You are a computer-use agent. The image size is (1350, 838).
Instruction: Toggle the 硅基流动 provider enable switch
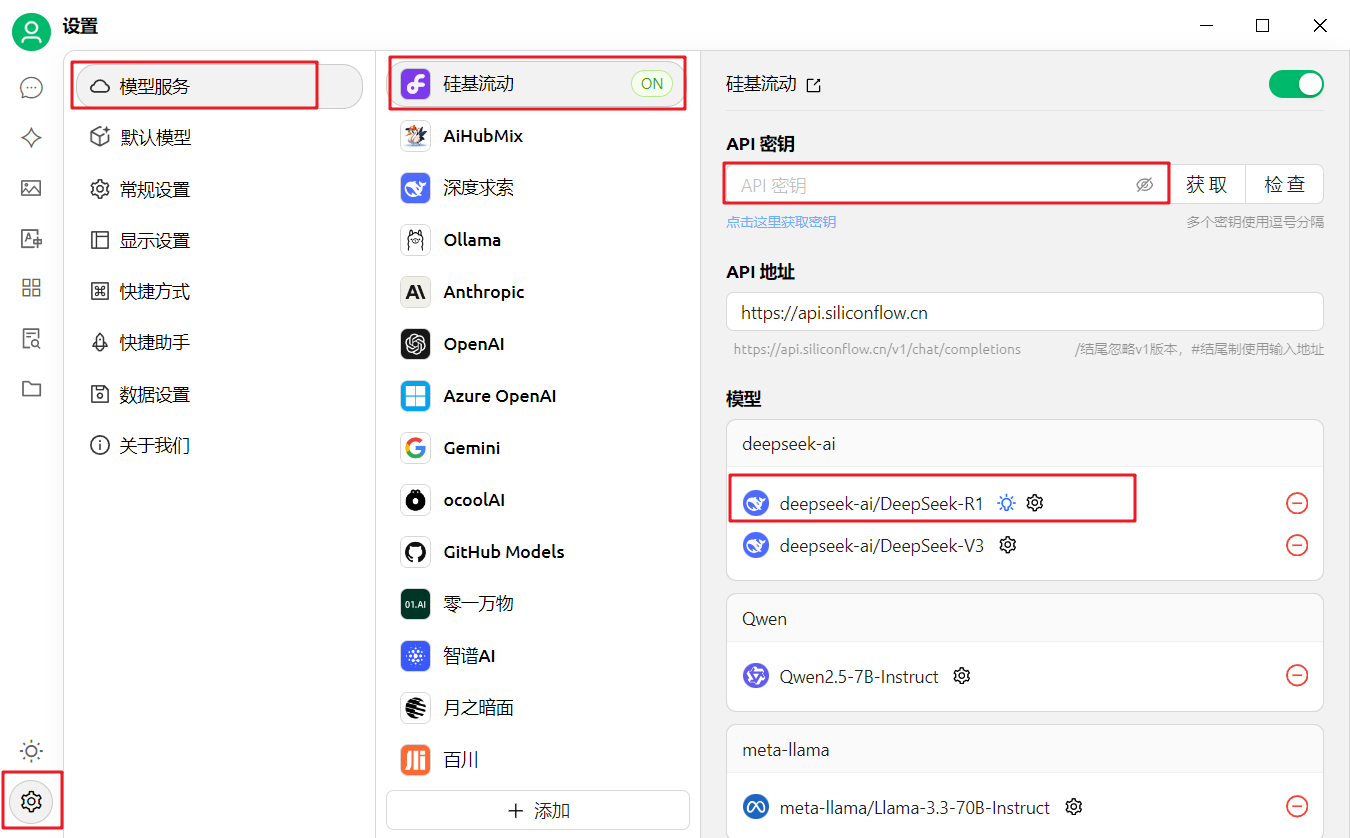1296,84
